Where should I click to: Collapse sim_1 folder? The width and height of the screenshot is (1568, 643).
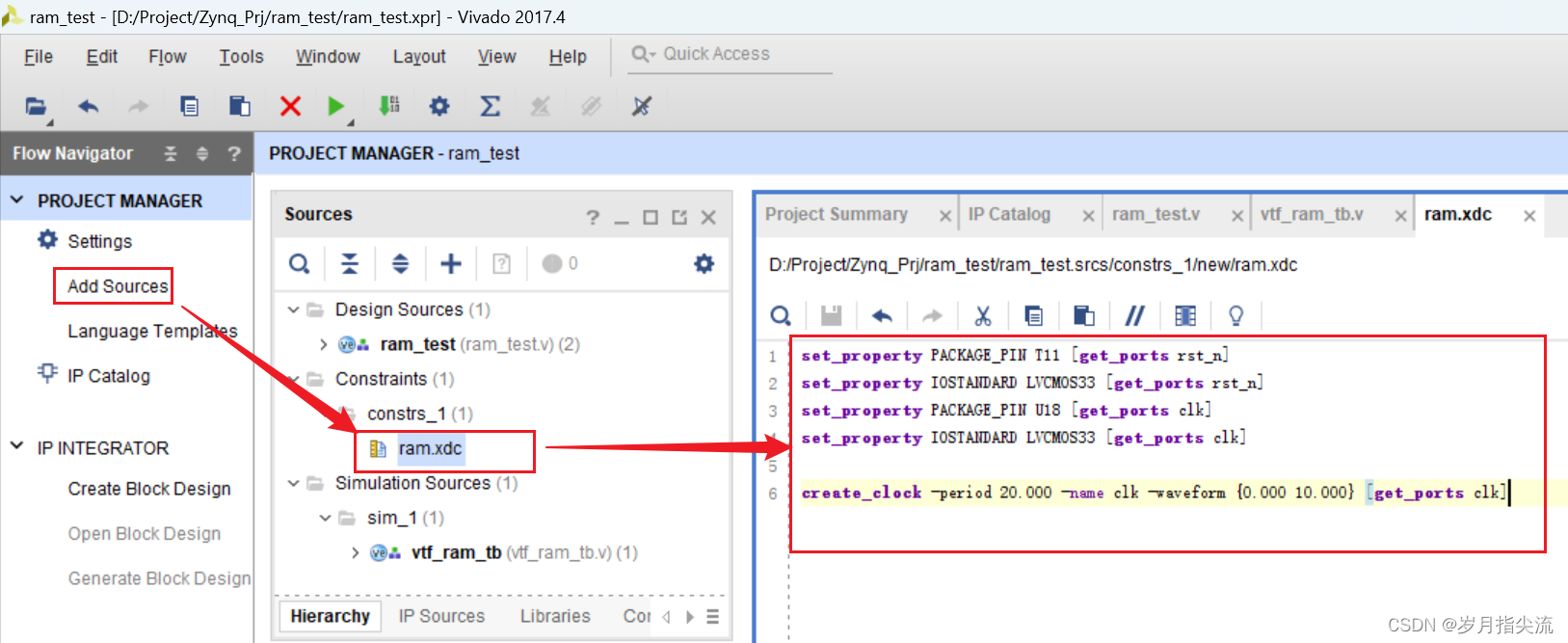point(325,518)
